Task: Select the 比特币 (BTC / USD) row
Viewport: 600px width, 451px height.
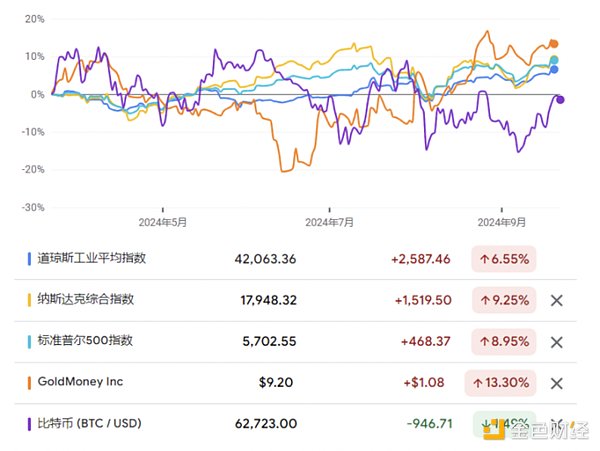Action: pos(90,424)
